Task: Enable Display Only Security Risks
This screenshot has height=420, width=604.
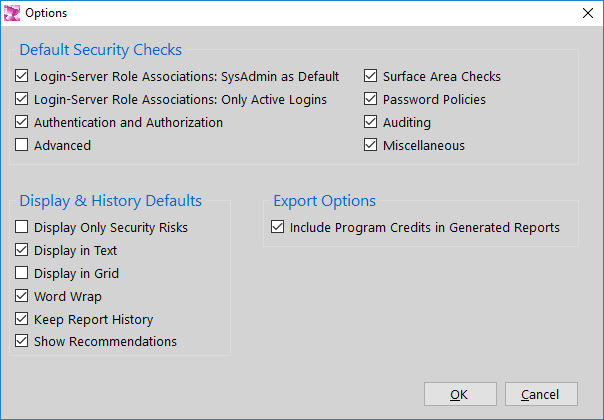Action: [x=22, y=227]
